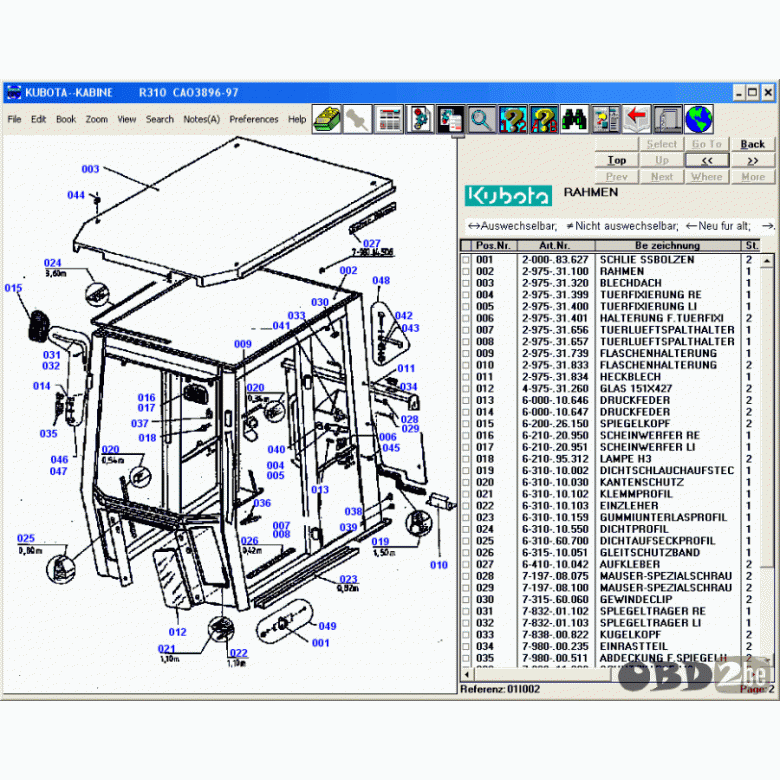Screen dimensions: 780x780
Task: Click the Kubota logo in parts panel
Action: [x=508, y=195]
